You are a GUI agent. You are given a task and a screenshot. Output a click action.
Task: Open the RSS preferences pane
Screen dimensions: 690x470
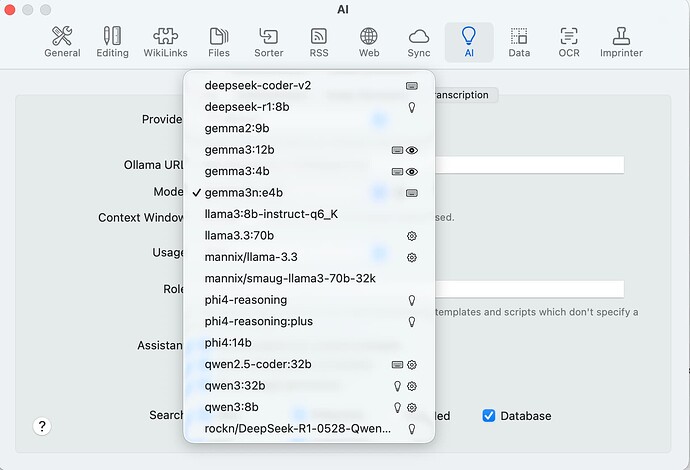[319, 42]
